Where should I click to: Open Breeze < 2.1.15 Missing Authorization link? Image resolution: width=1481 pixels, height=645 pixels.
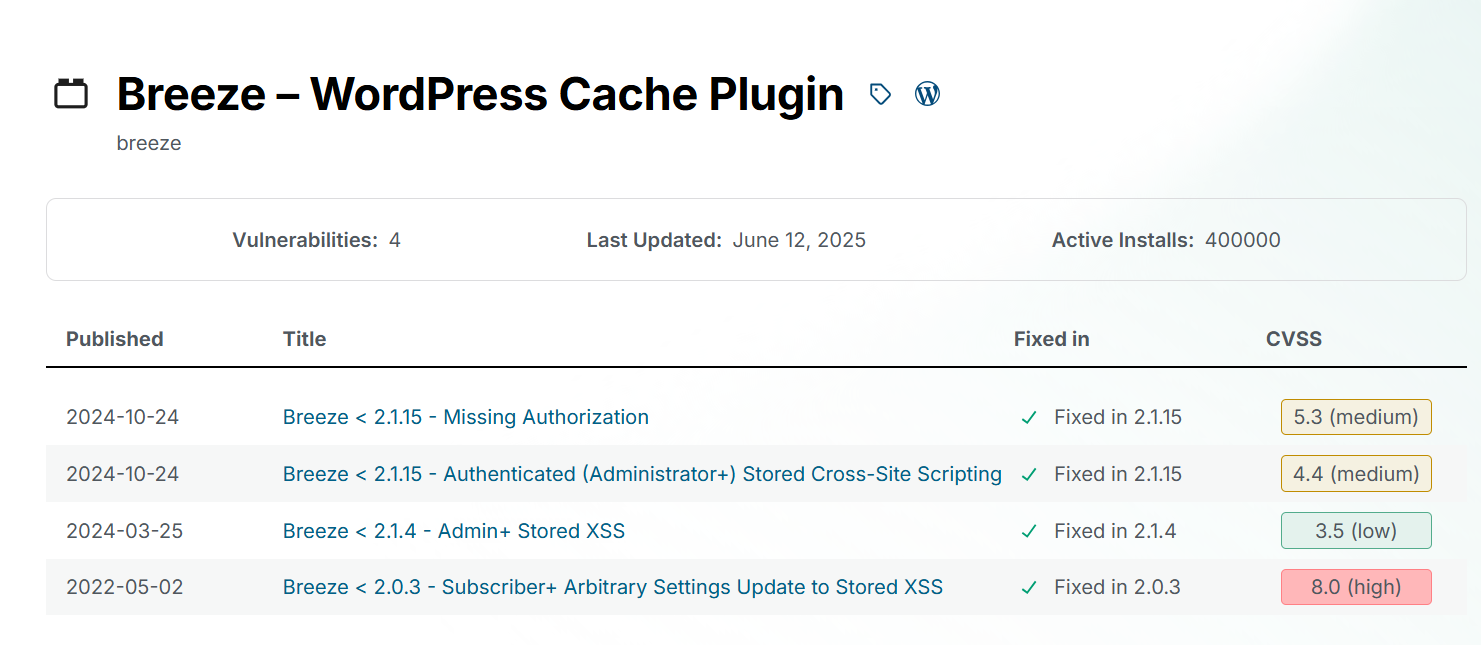click(x=466, y=417)
